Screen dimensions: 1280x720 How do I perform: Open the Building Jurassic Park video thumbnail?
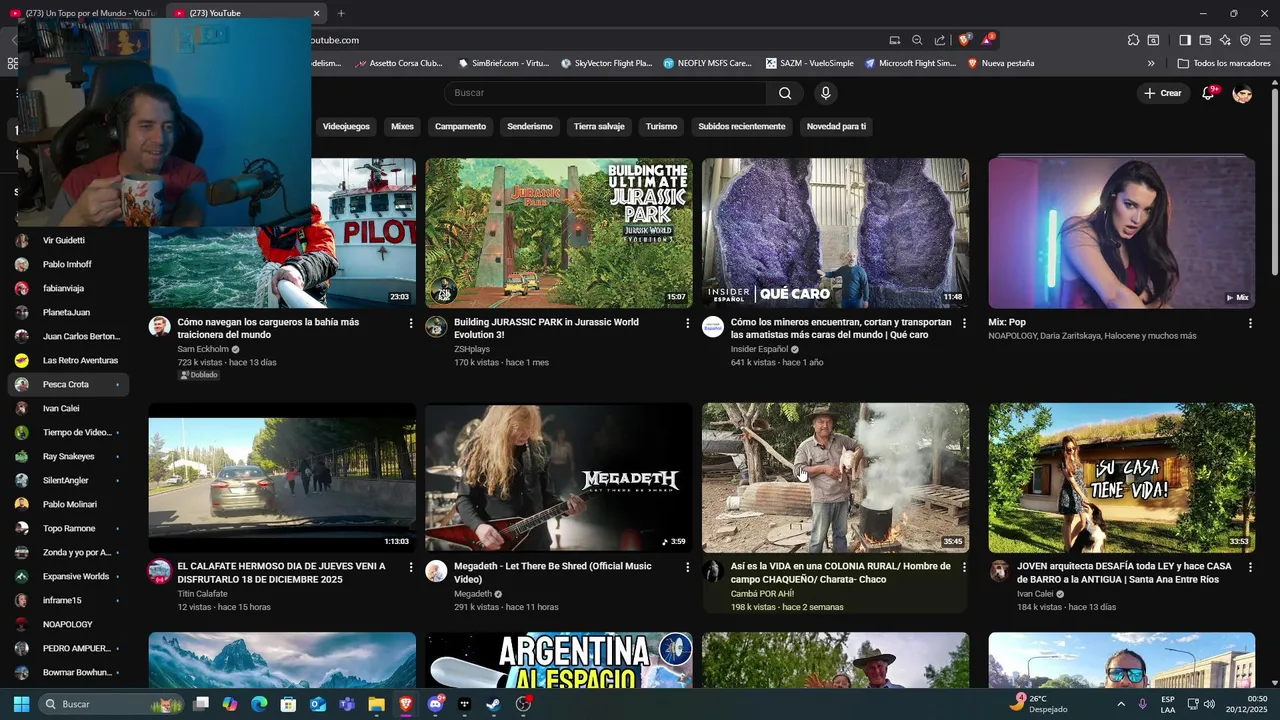[x=559, y=233]
